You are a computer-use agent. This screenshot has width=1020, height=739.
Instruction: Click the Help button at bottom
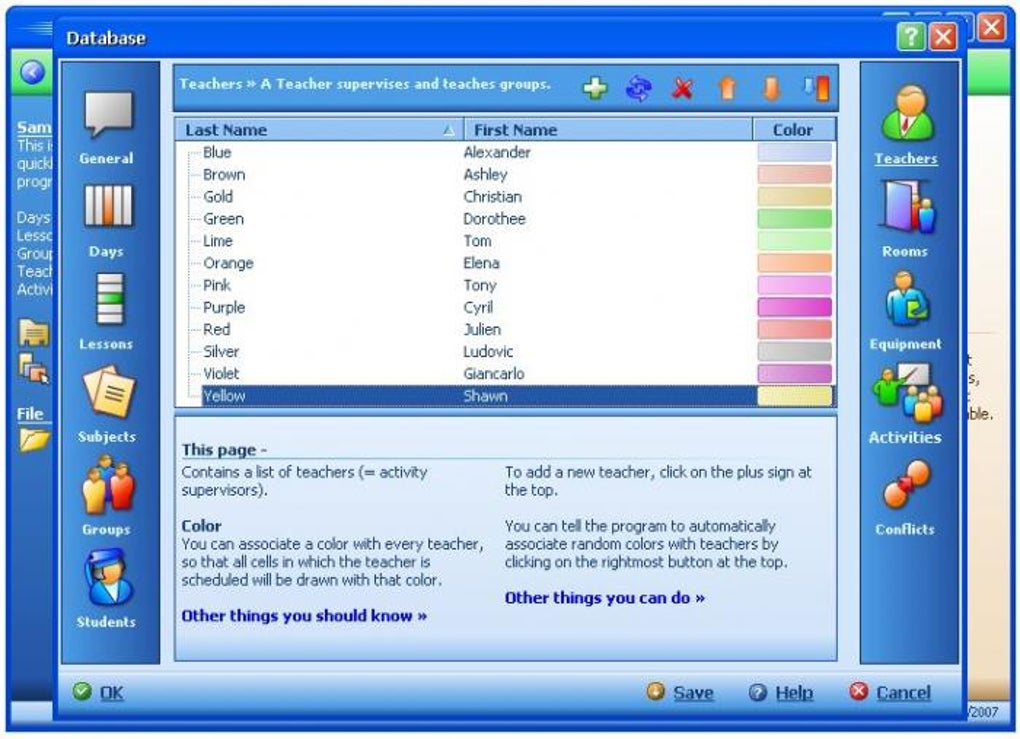point(781,692)
